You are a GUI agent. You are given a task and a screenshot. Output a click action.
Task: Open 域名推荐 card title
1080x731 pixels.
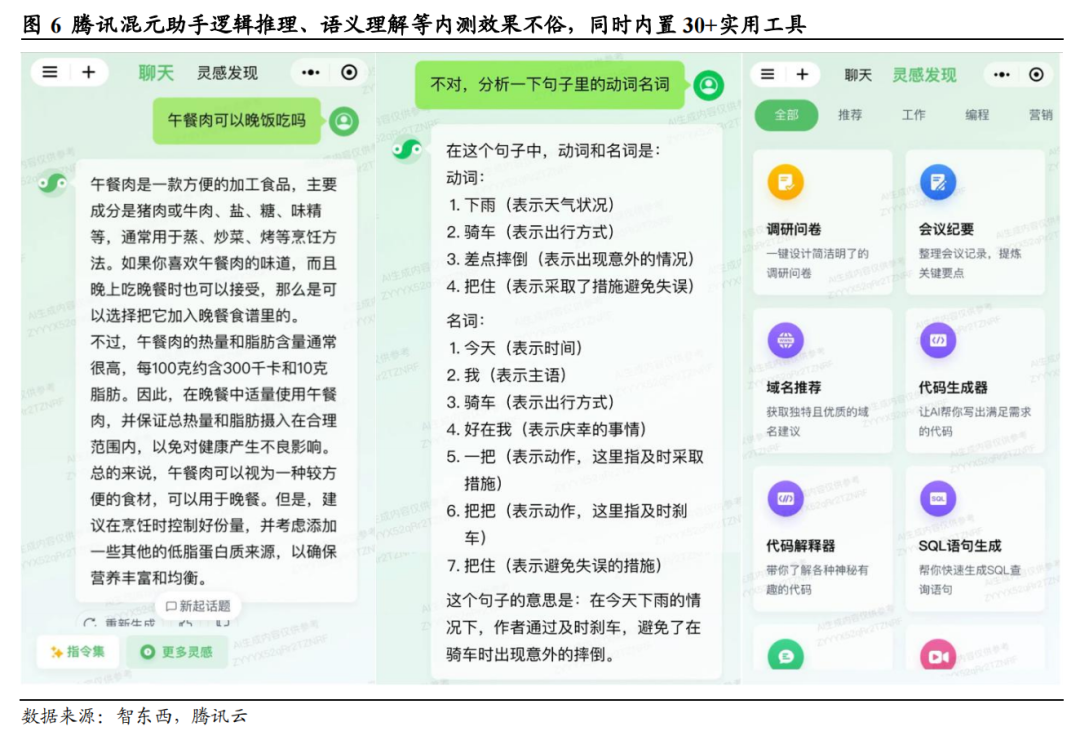793,387
